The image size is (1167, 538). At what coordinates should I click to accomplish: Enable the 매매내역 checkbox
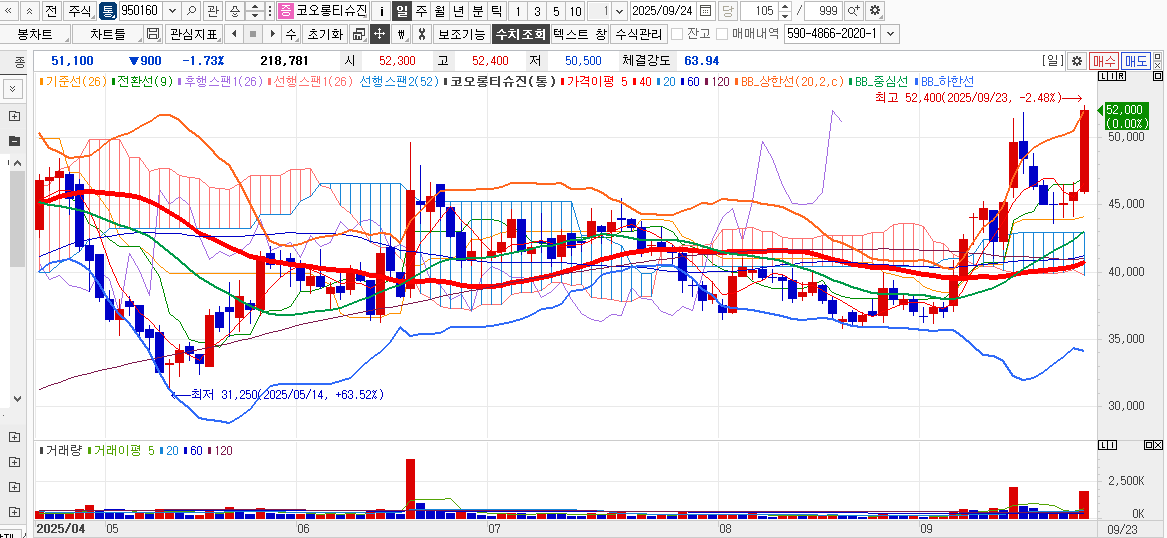pyautogui.click(x=723, y=34)
